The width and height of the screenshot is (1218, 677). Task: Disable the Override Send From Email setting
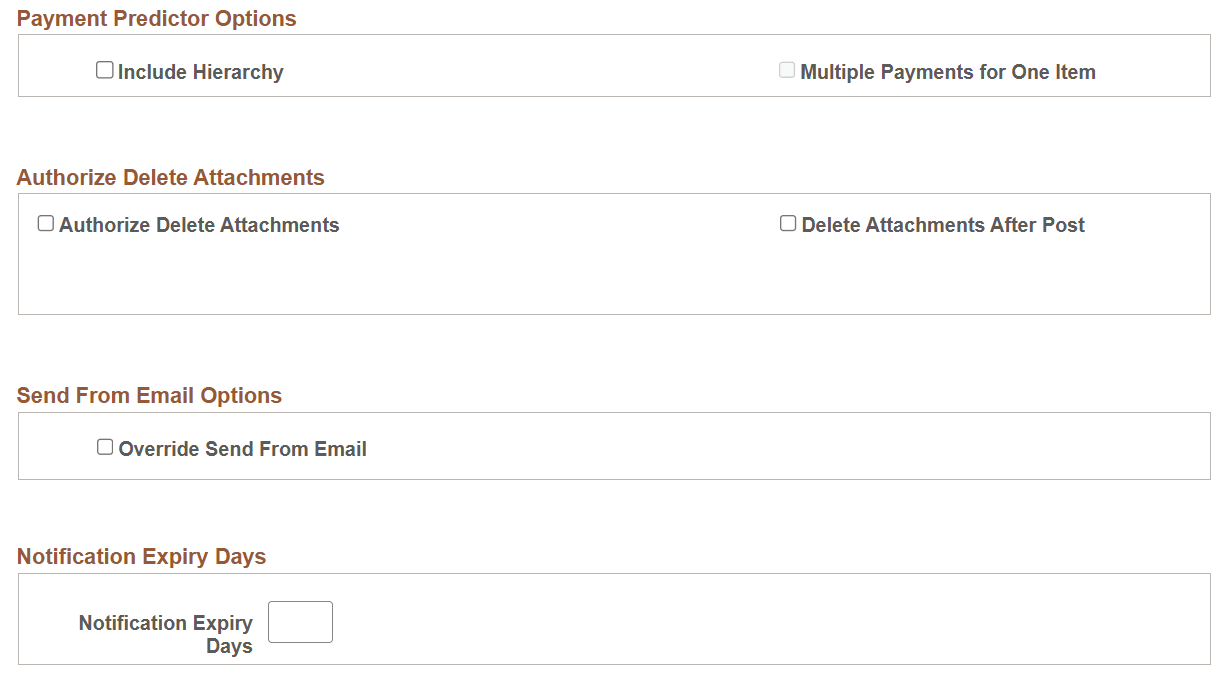click(x=105, y=446)
